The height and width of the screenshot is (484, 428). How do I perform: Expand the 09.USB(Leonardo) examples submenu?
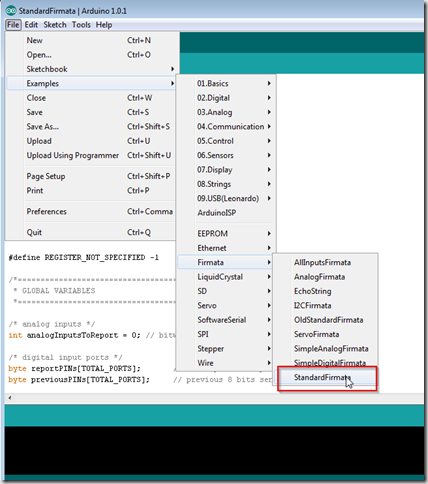226,198
